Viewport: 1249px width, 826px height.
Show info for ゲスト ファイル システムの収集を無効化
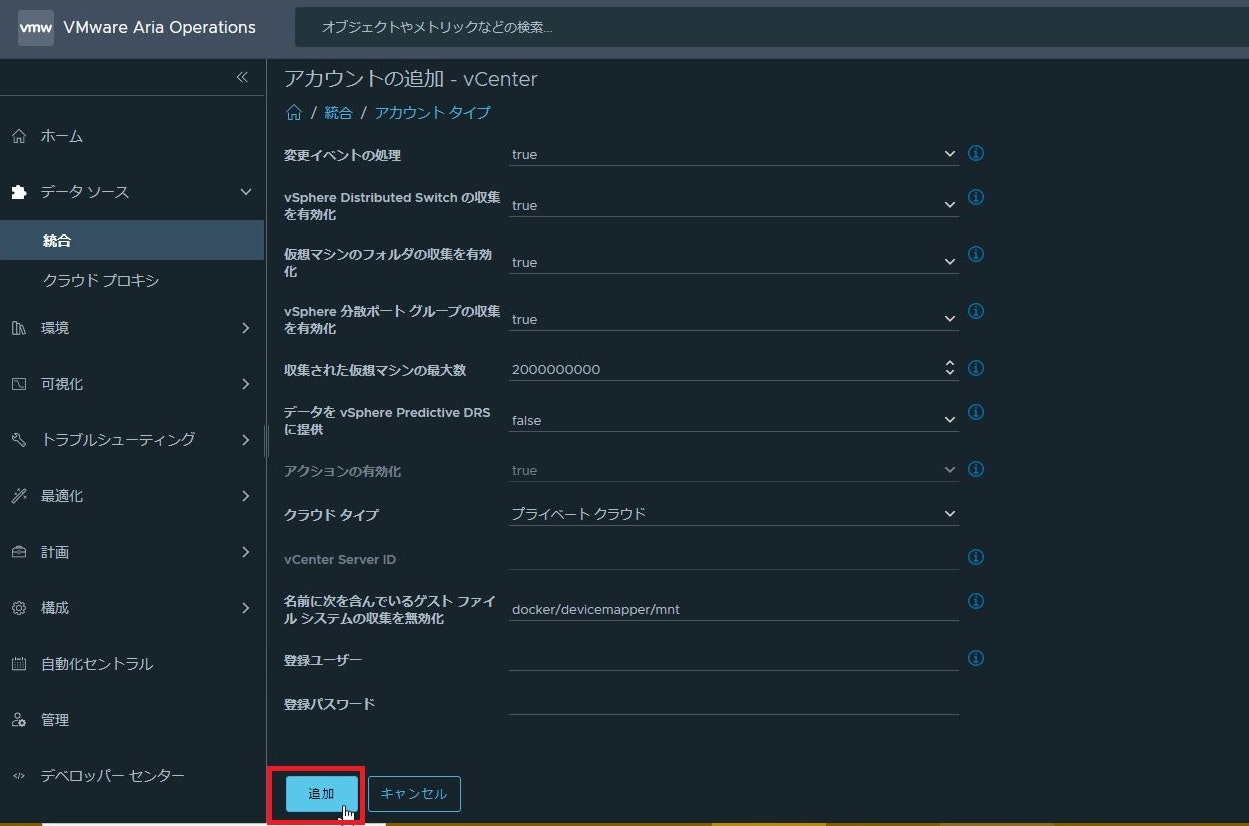(977, 601)
